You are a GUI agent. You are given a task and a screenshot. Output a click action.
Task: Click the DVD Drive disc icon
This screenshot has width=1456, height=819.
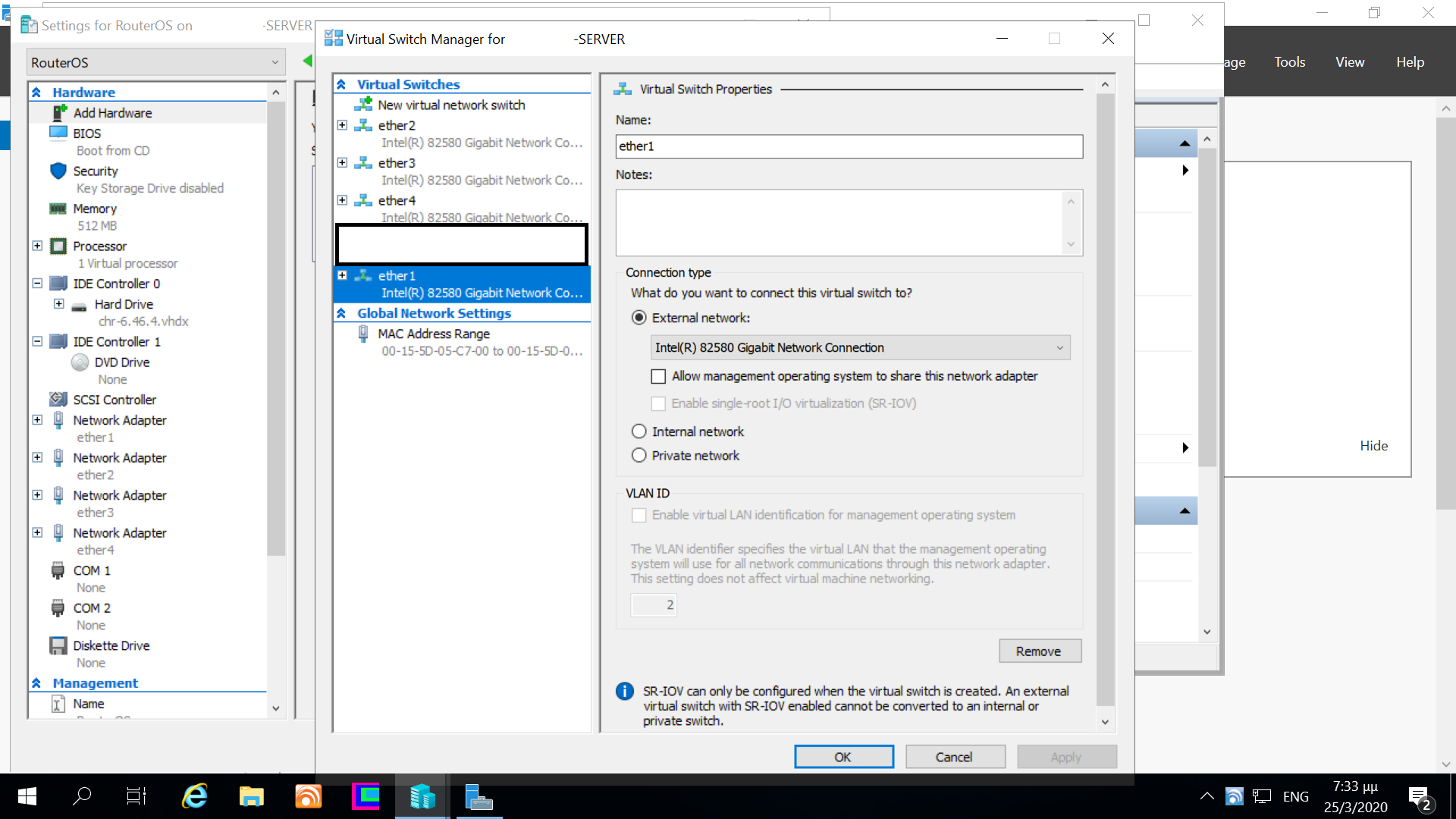click(80, 362)
